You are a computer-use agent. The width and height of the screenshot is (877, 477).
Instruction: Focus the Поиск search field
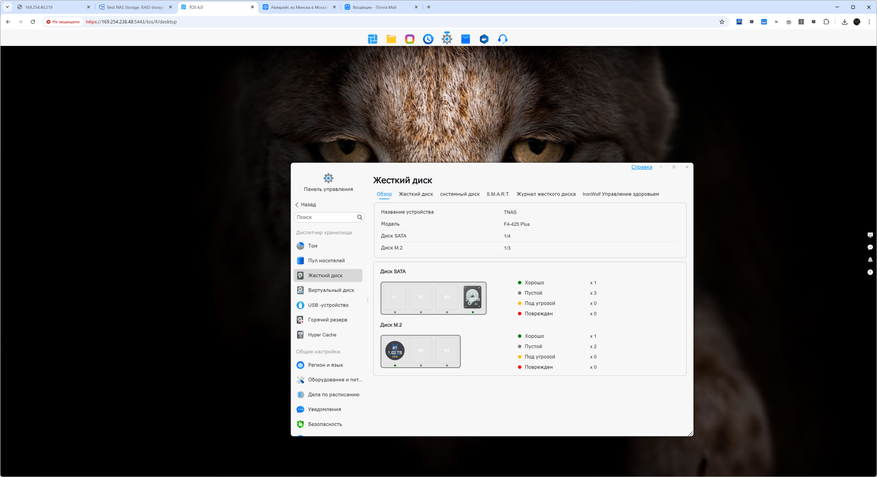pos(329,217)
